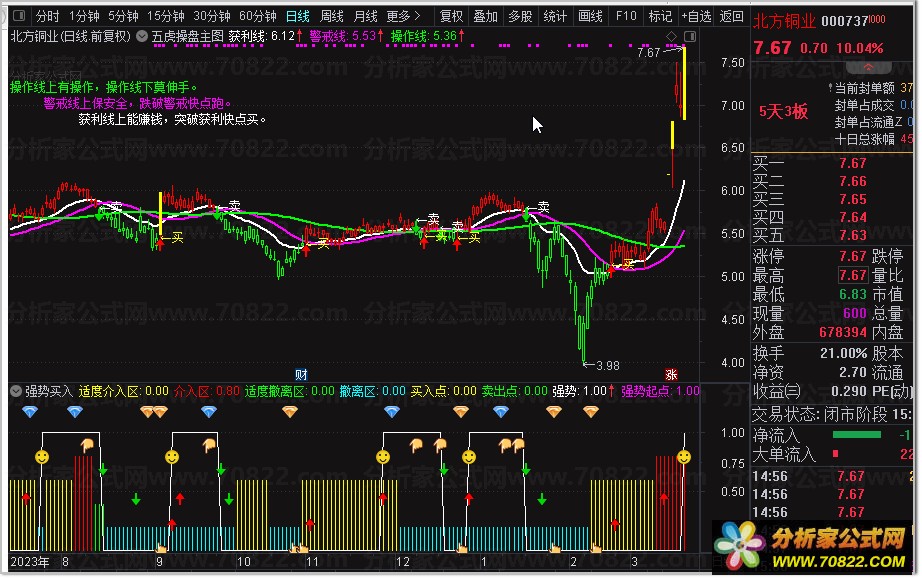The image size is (922, 578).
Task: Click the 分析家公式网 logo link
Action: pyautogui.click(x=813, y=546)
